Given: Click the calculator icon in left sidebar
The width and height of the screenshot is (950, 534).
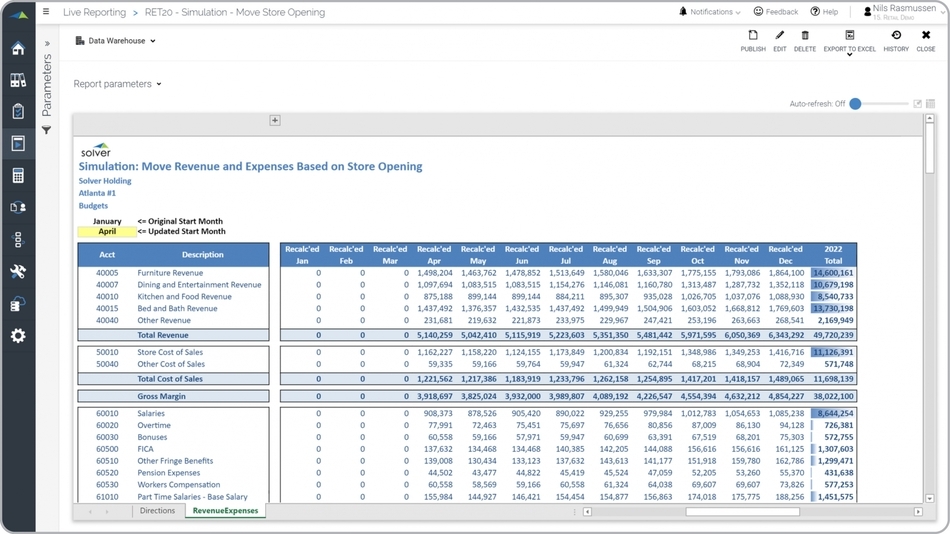Looking at the screenshot, I should click(18, 176).
